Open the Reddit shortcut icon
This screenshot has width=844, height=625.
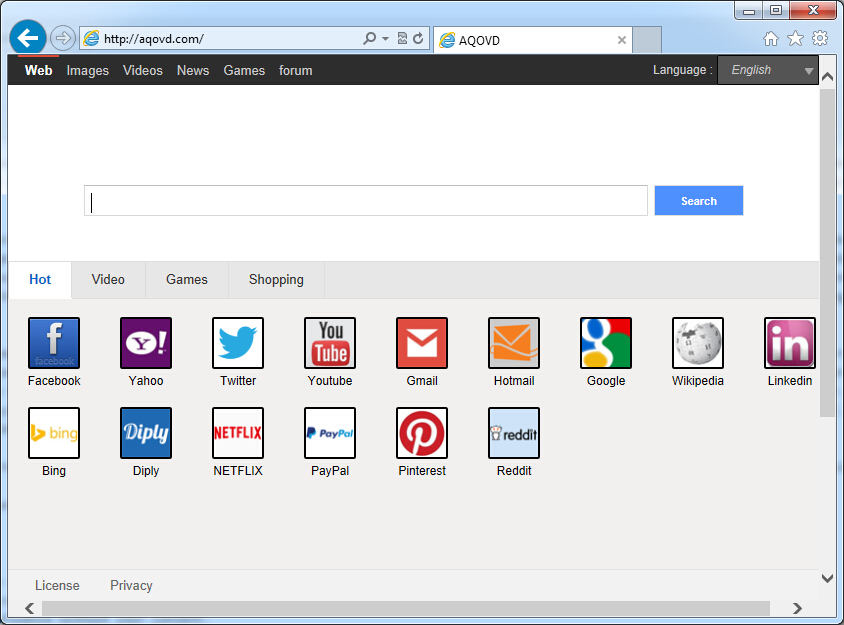pos(514,433)
